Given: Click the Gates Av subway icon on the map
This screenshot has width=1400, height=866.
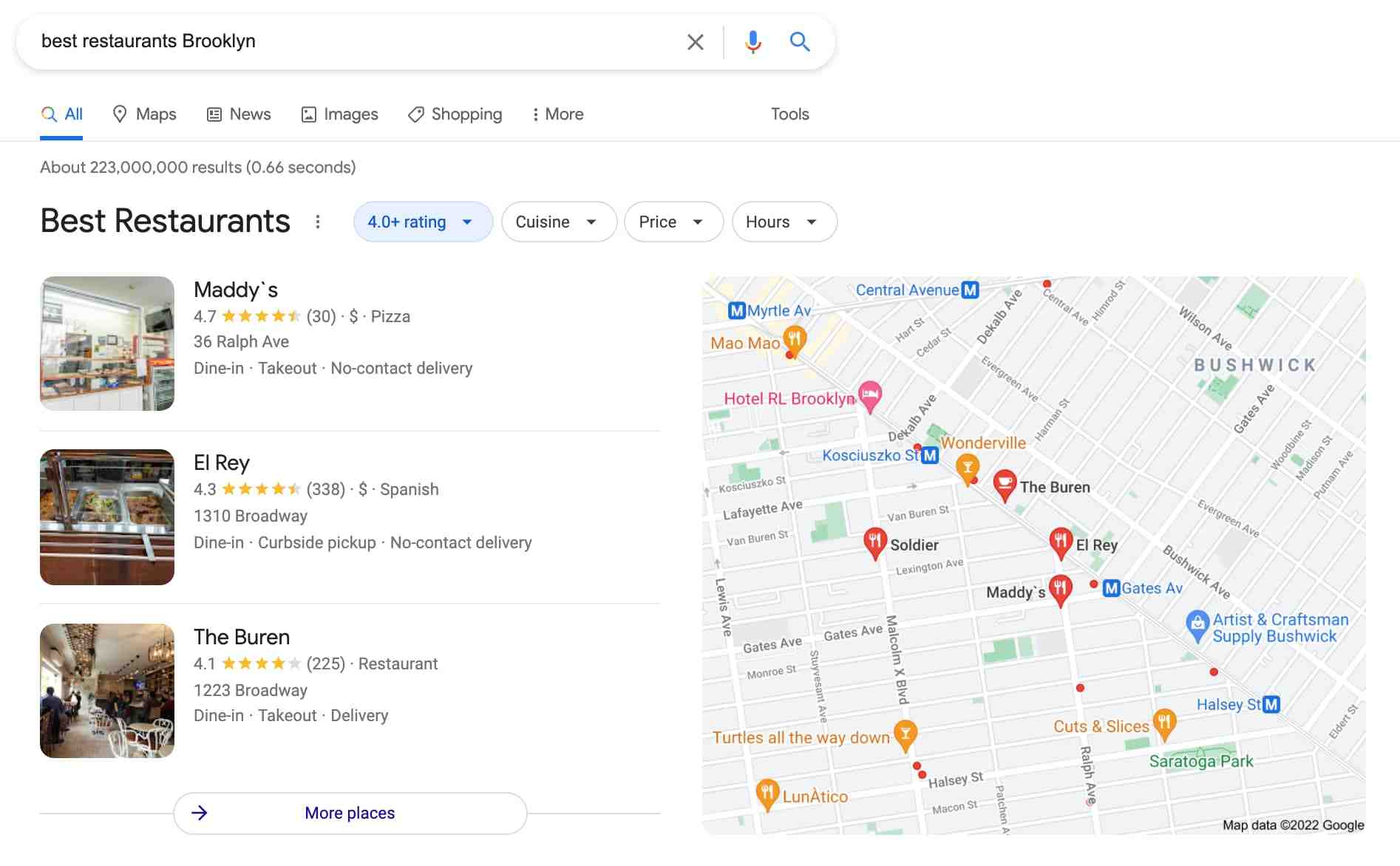Looking at the screenshot, I should (1111, 588).
